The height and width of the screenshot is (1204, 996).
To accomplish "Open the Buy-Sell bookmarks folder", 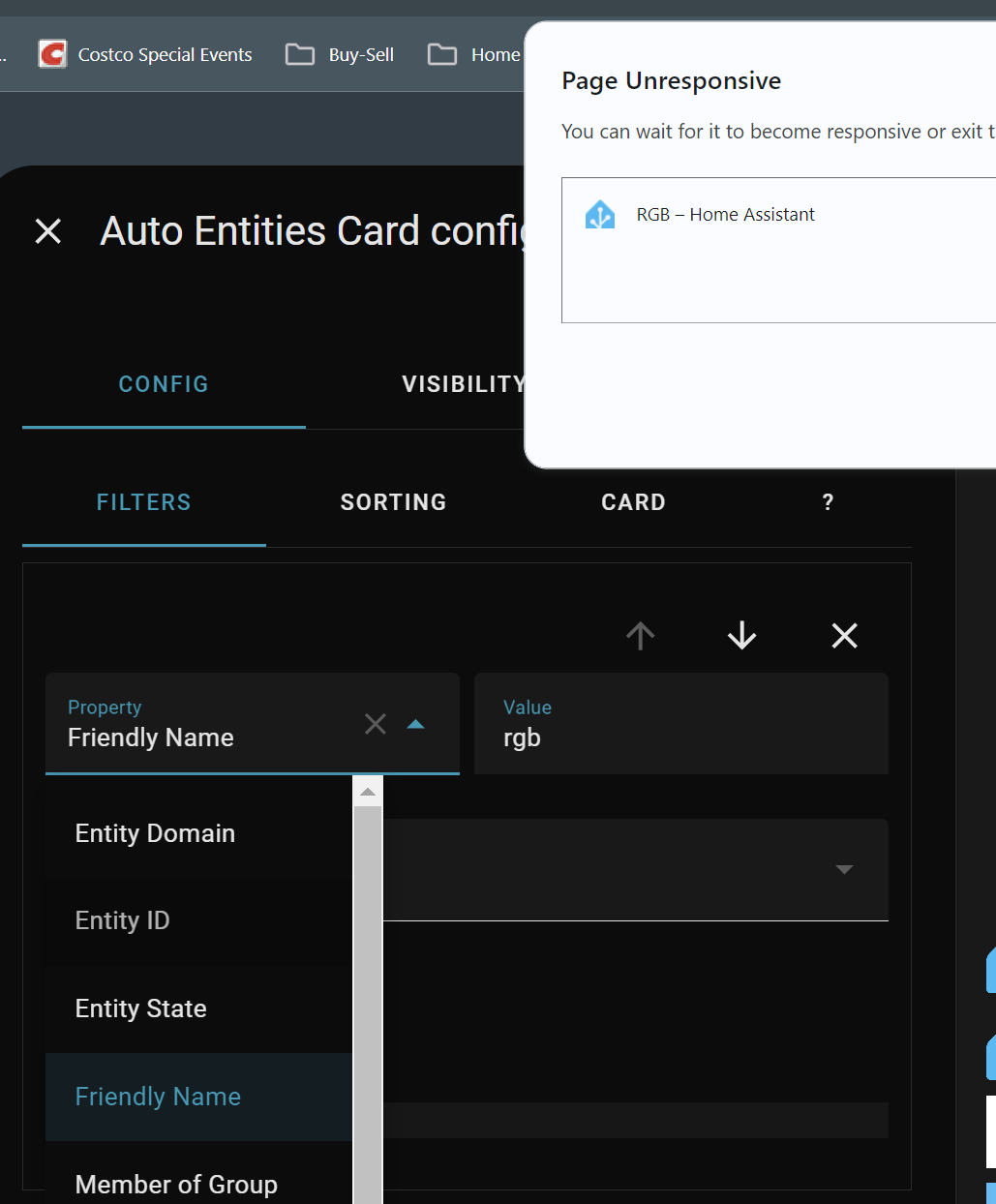I will point(341,54).
